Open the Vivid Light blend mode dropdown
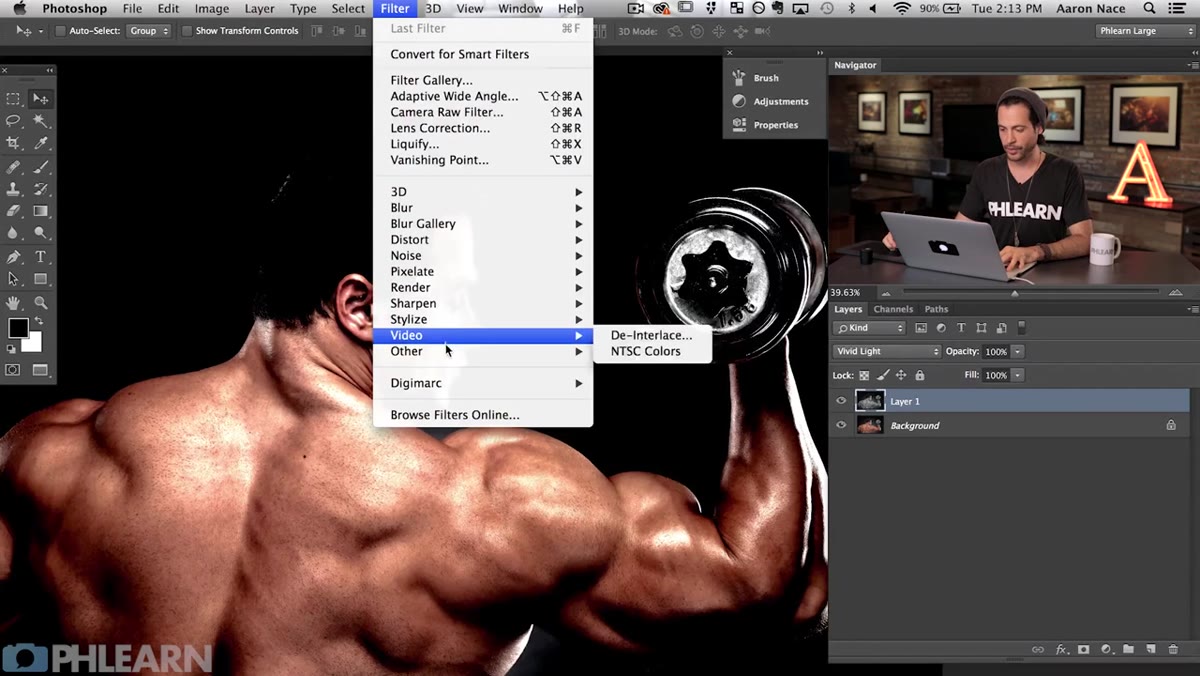The height and width of the screenshot is (676, 1200). coord(887,351)
